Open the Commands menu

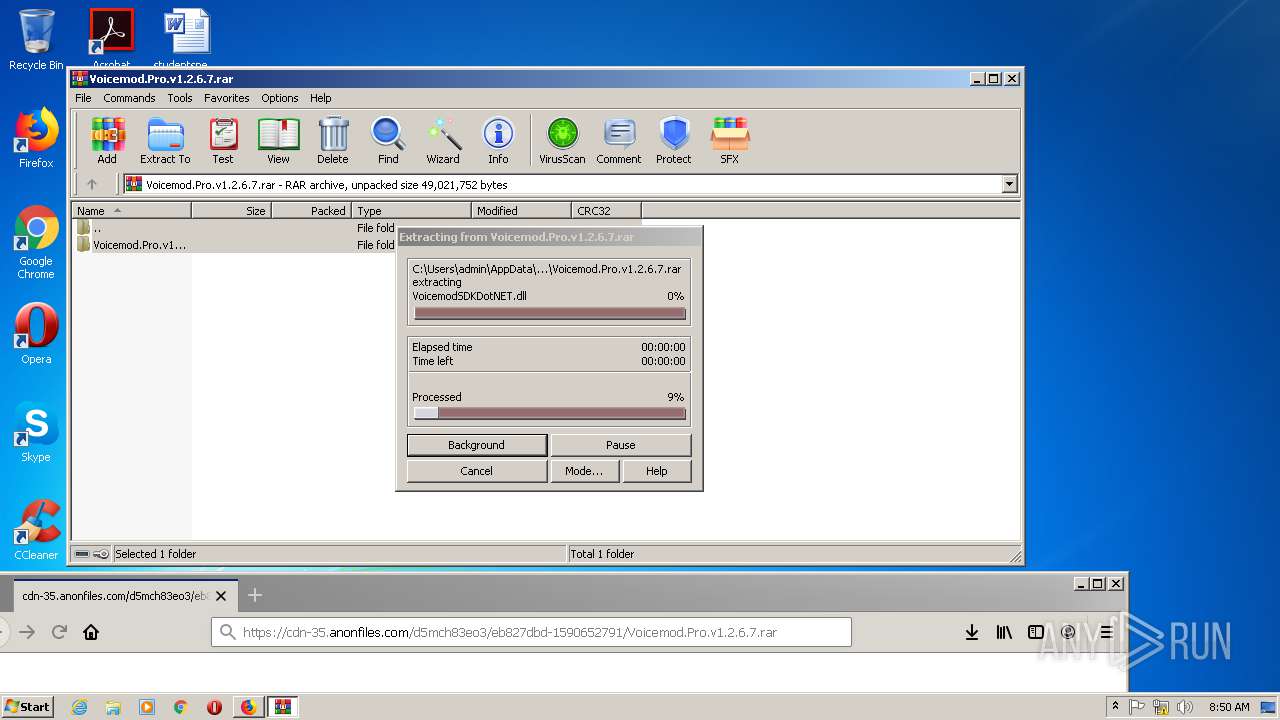coord(129,98)
